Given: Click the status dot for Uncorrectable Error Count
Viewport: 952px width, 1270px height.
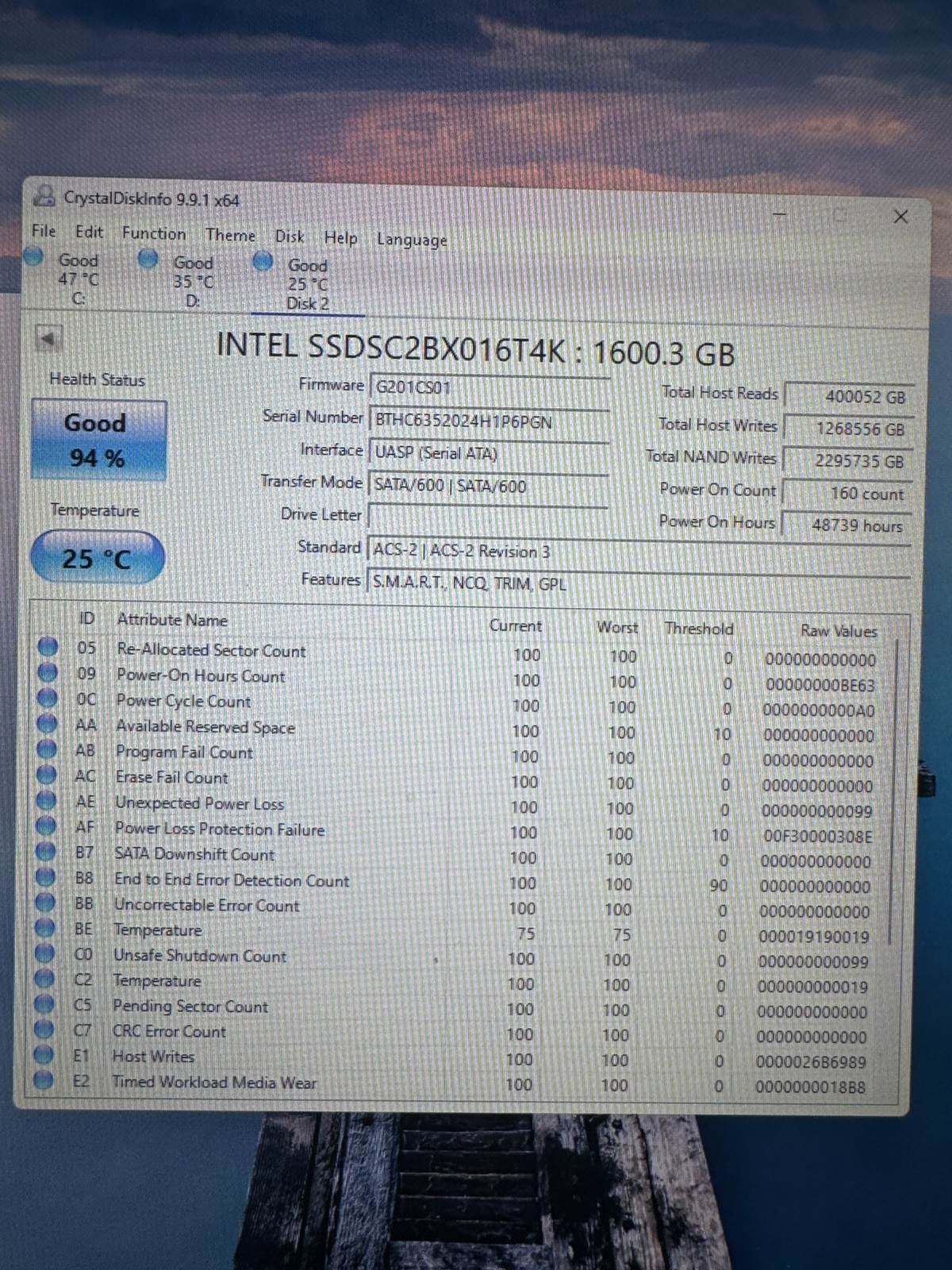Looking at the screenshot, I should point(45,902).
